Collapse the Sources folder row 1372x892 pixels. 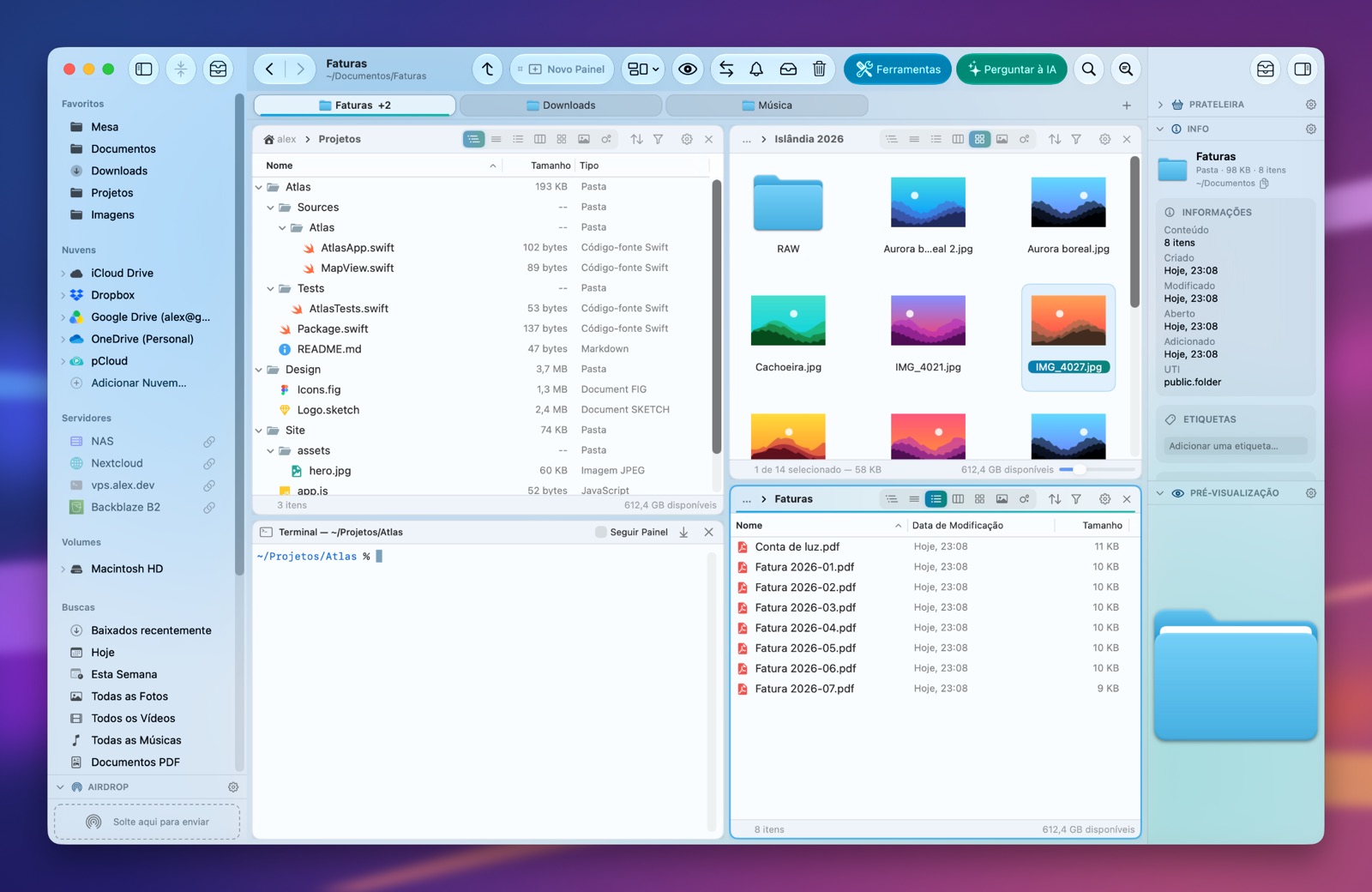[x=270, y=208]
